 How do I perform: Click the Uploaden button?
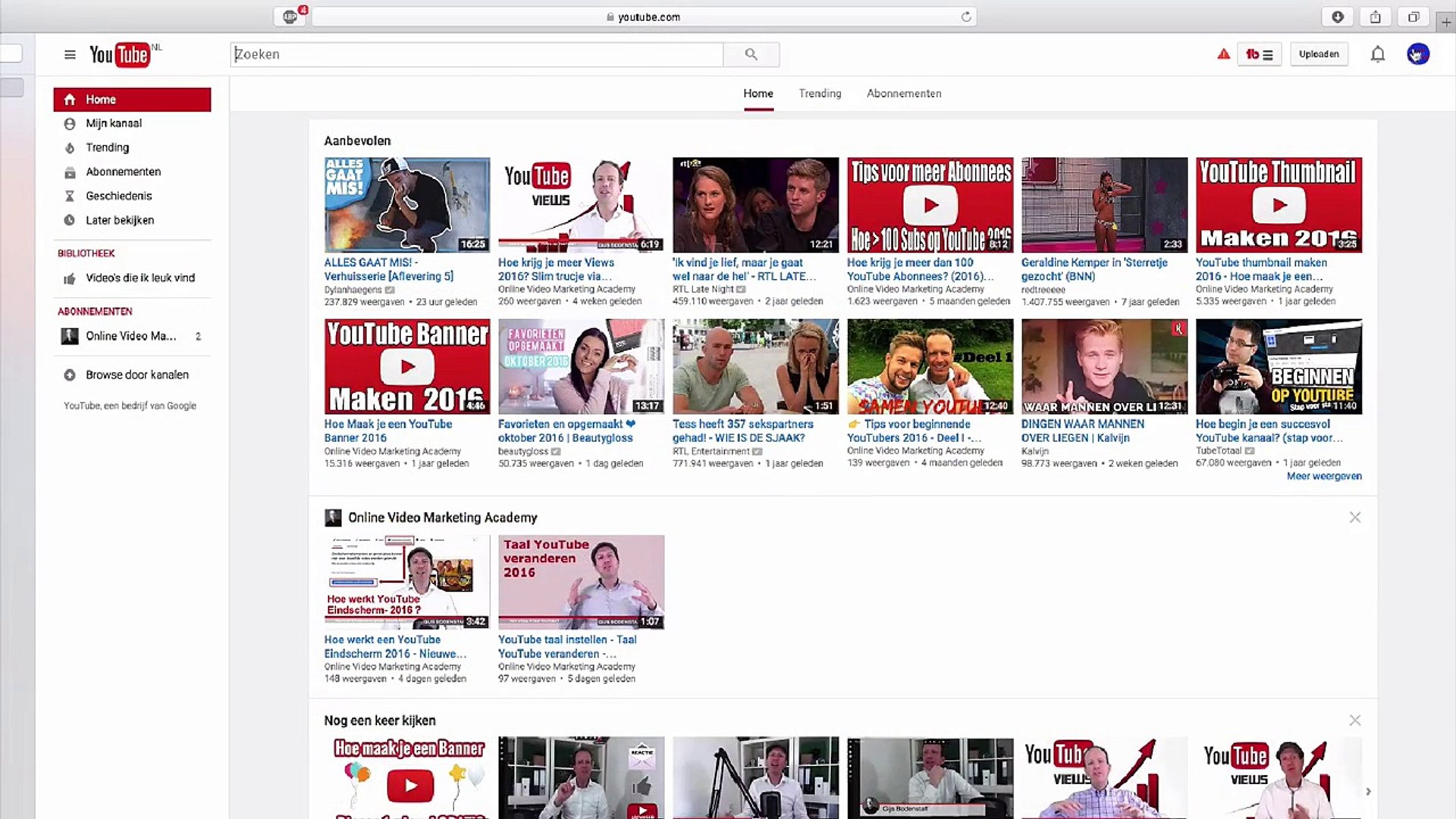tap(1319, 55)
